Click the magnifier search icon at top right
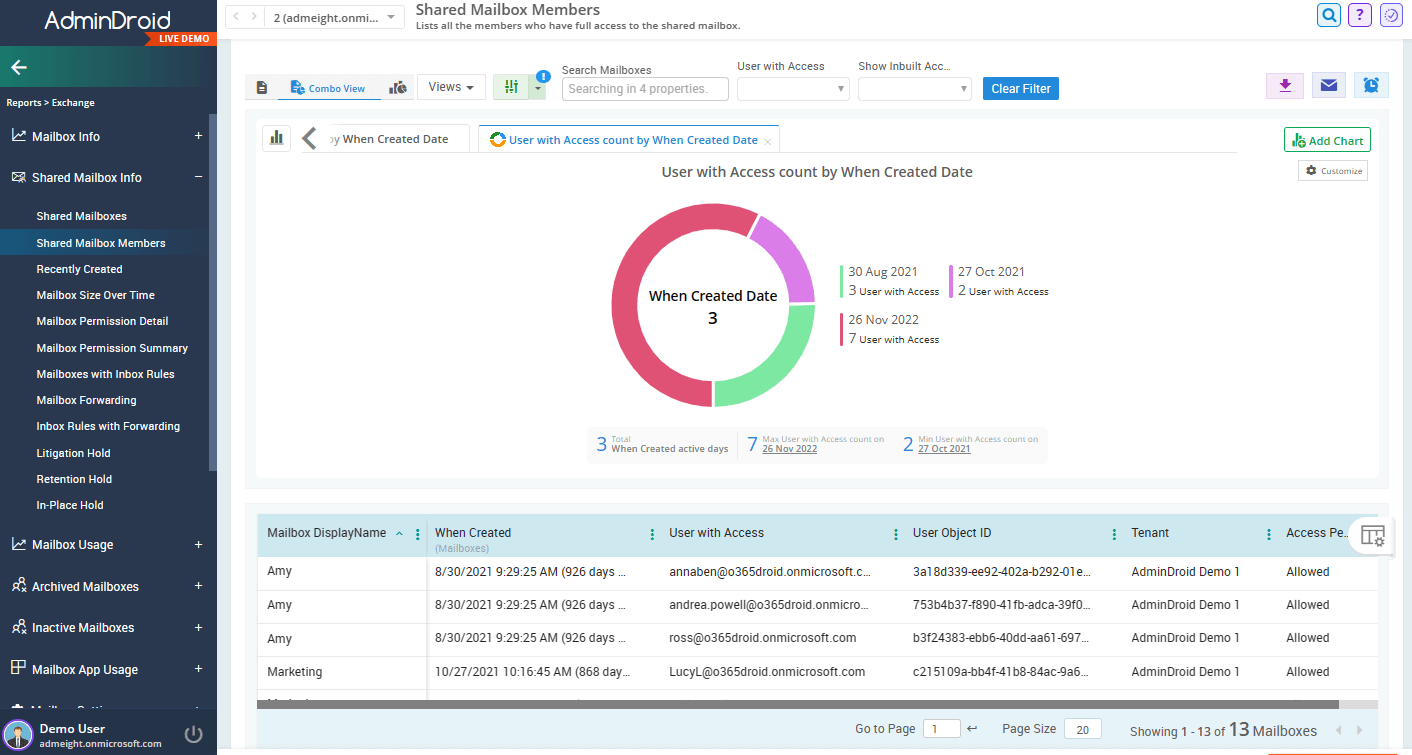This screenshot has height=755, width=1412. point(1329,15)
